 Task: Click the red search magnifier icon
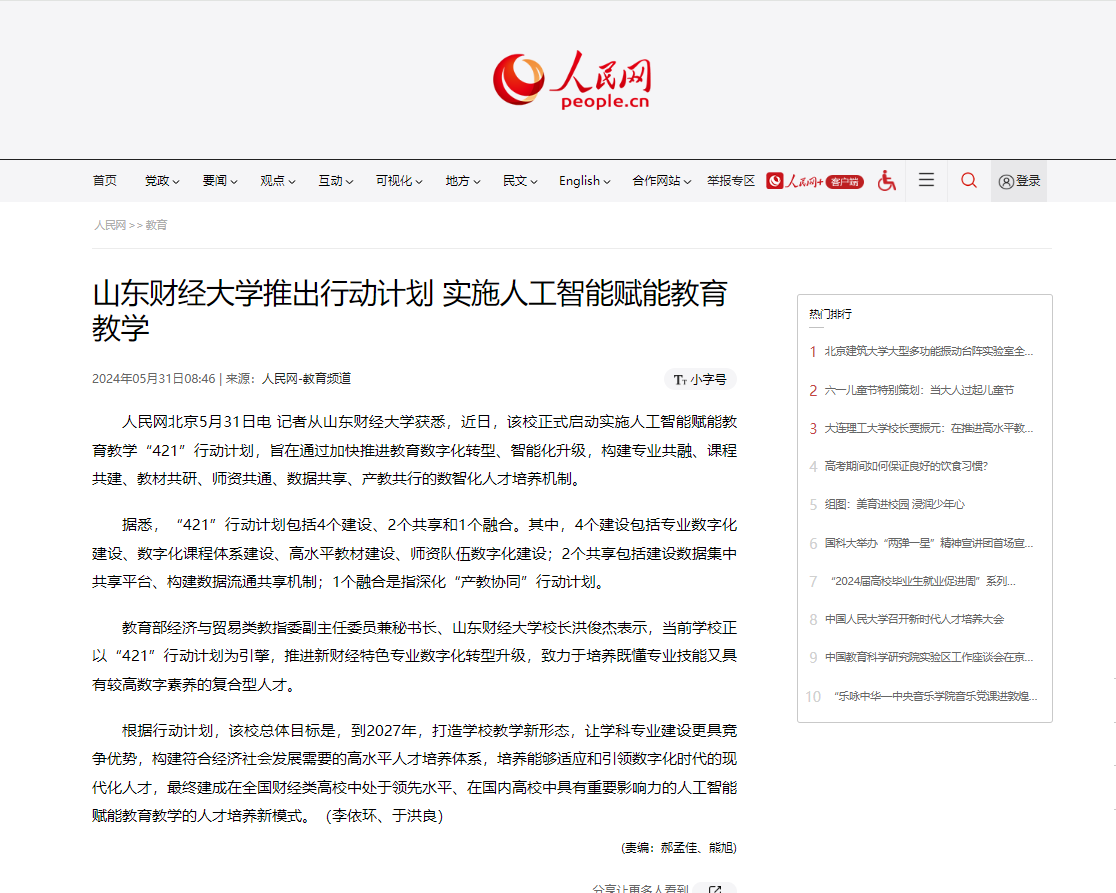click(969, 180)
